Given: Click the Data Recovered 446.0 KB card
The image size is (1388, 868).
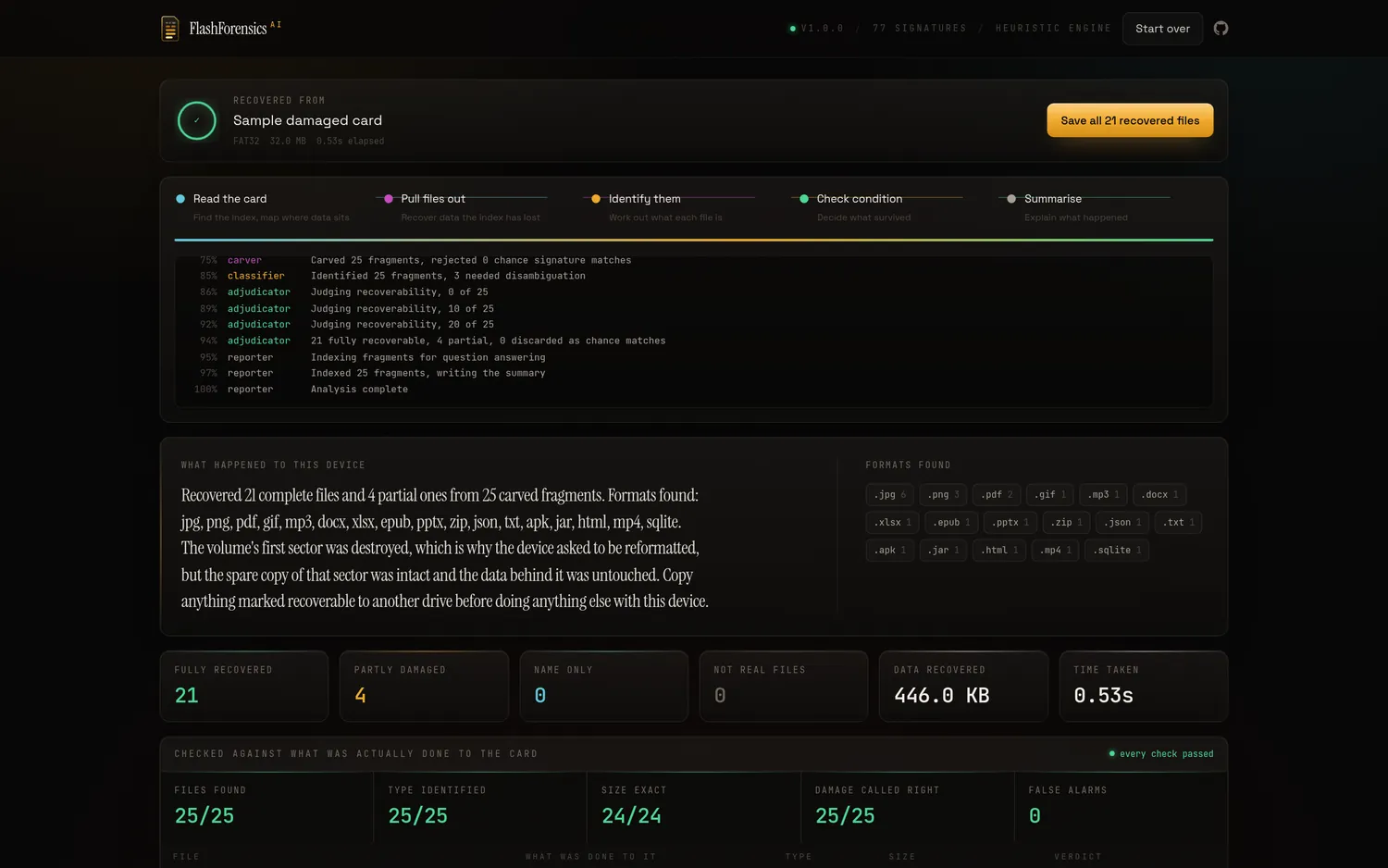Looking at the screenshot, I should pos(963,687).
